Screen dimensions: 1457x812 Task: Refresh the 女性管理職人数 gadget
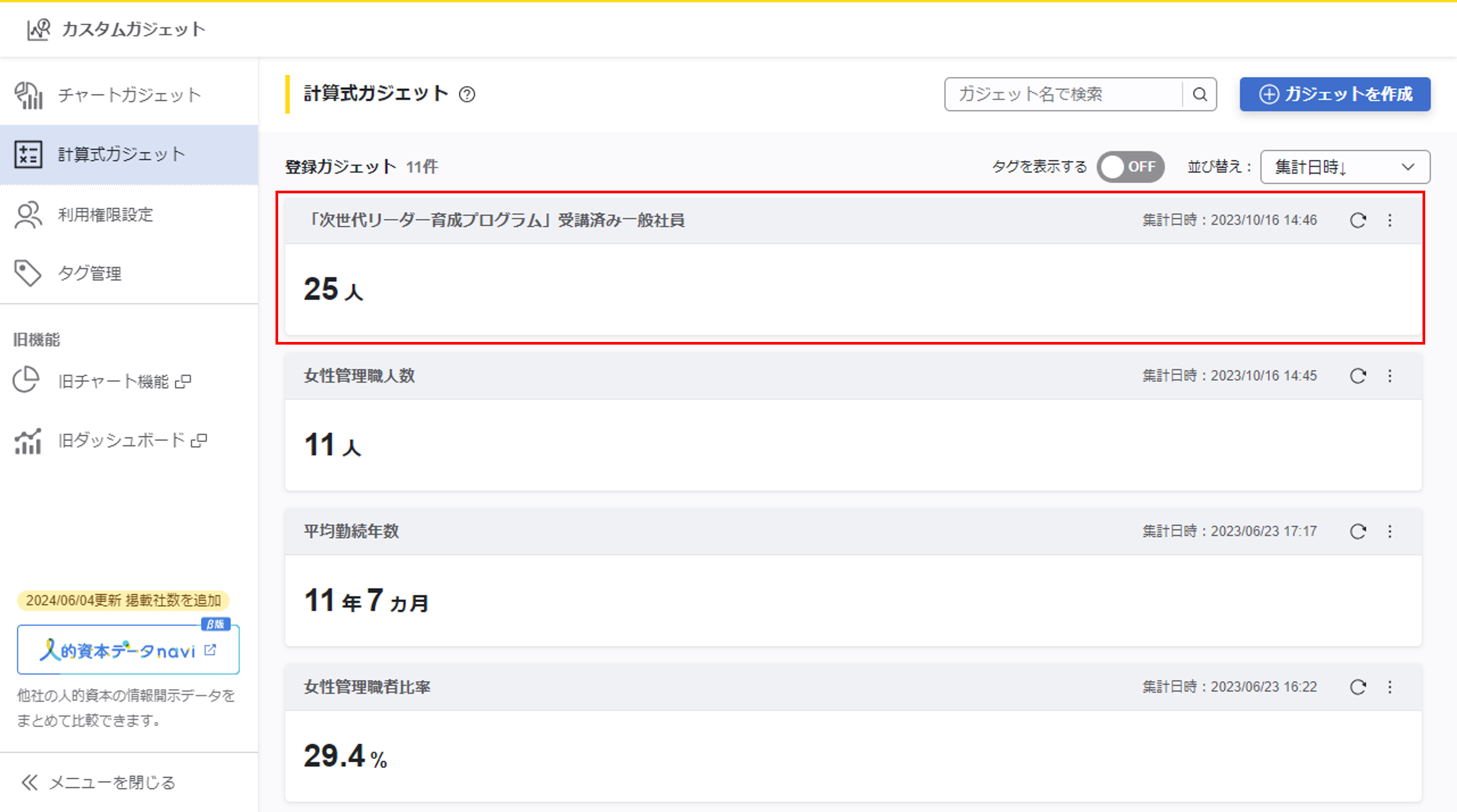point(1358,376)
